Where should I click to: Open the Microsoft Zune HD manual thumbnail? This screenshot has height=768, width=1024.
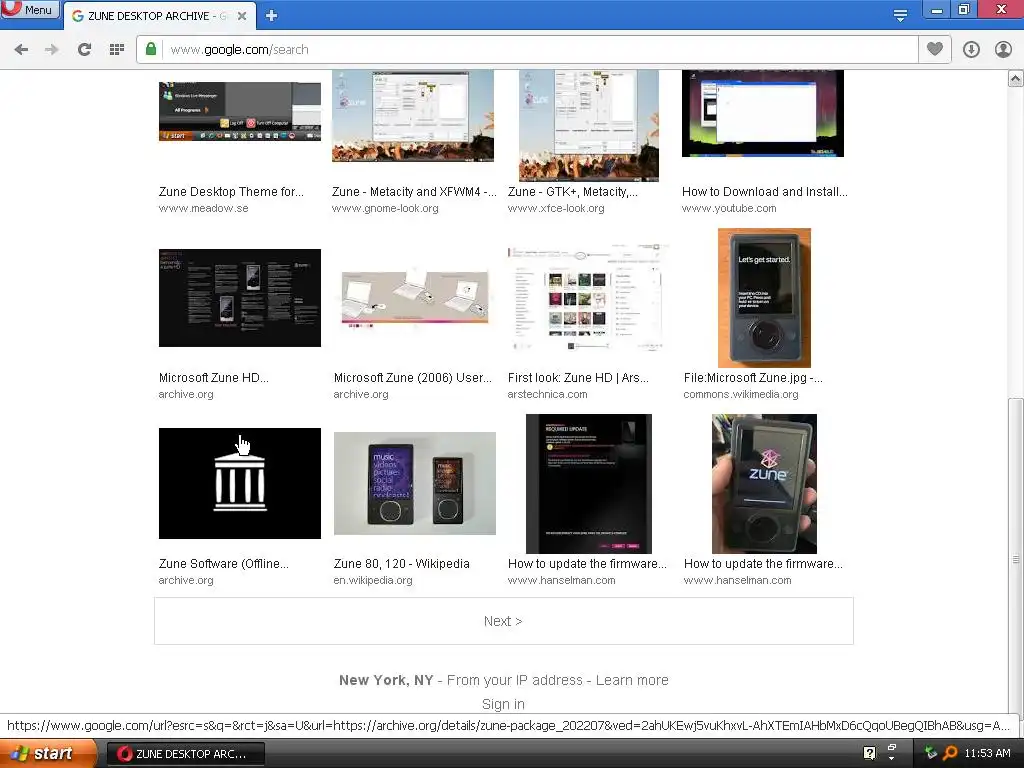coord(240,298)
